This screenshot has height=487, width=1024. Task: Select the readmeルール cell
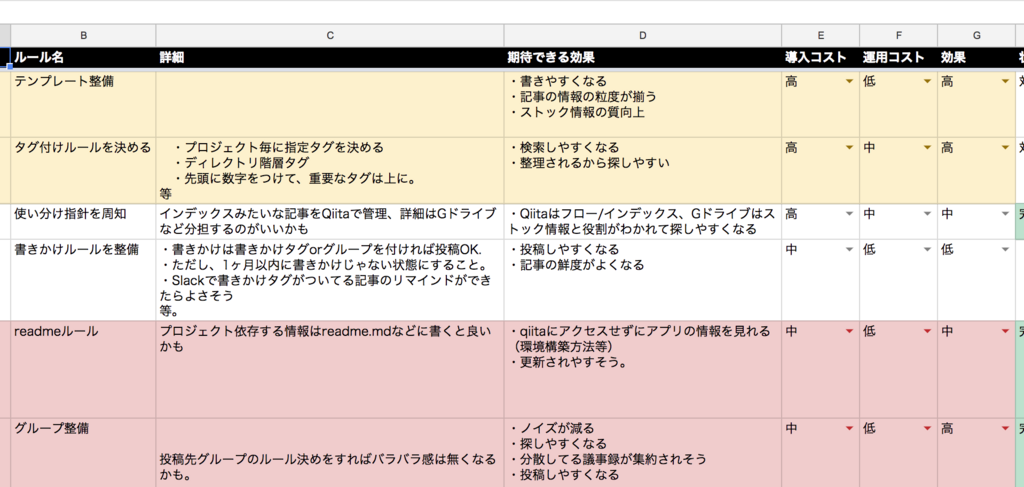click(x=83, y=369)
